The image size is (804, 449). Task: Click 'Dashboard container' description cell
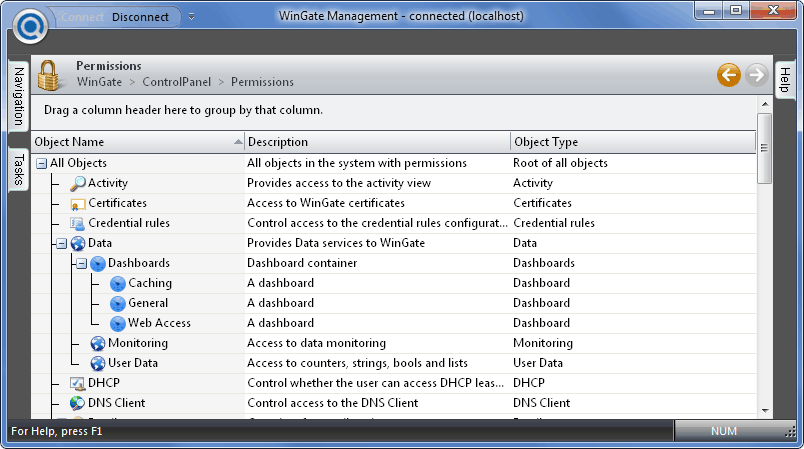[x=302, y=263]
